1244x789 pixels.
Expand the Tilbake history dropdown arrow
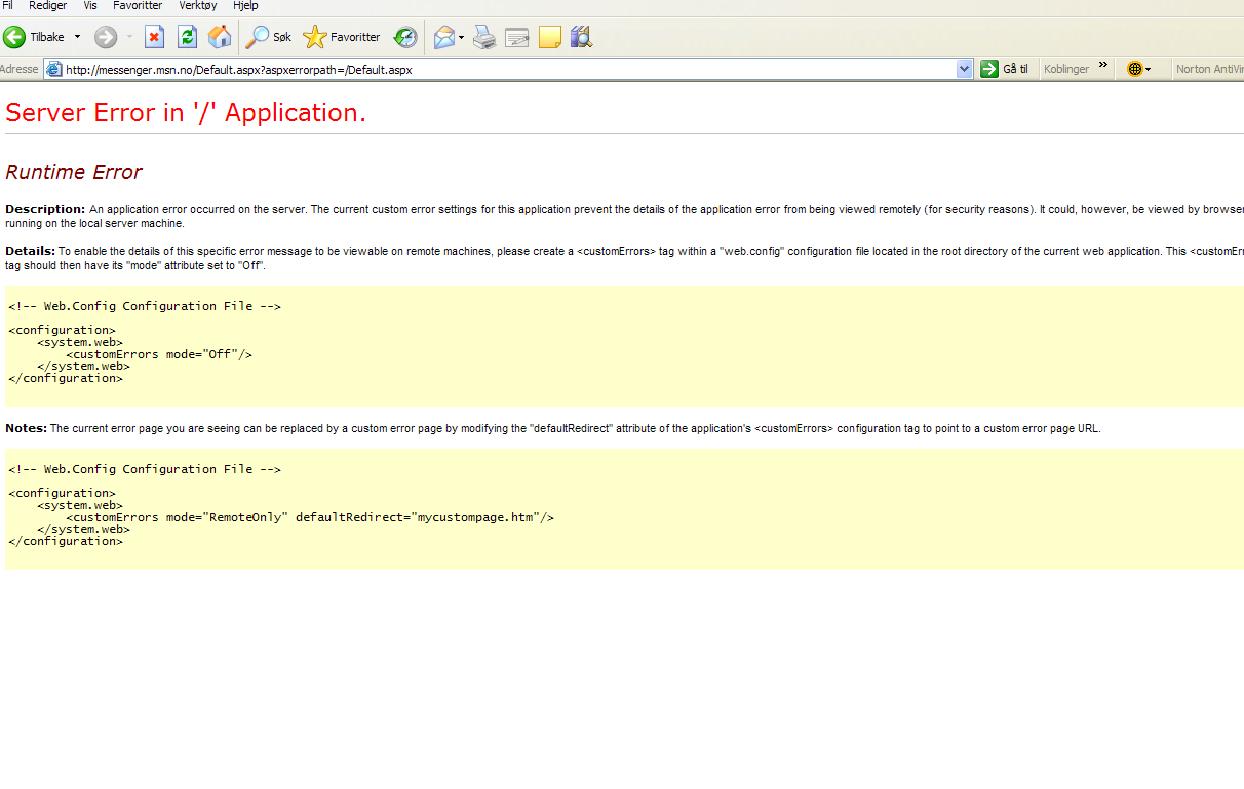tap(77, 38)
